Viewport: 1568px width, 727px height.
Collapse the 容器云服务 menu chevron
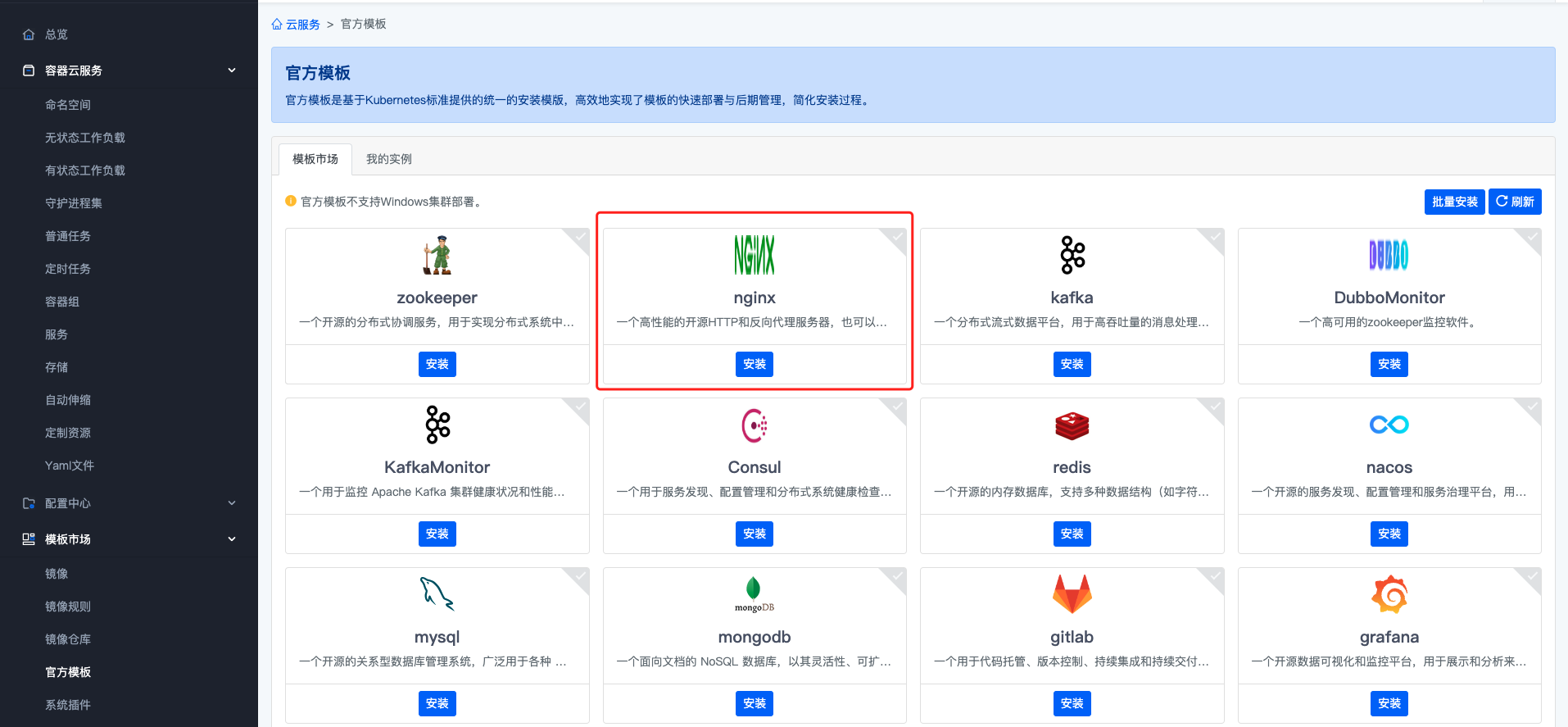click(x=232, y=70)
